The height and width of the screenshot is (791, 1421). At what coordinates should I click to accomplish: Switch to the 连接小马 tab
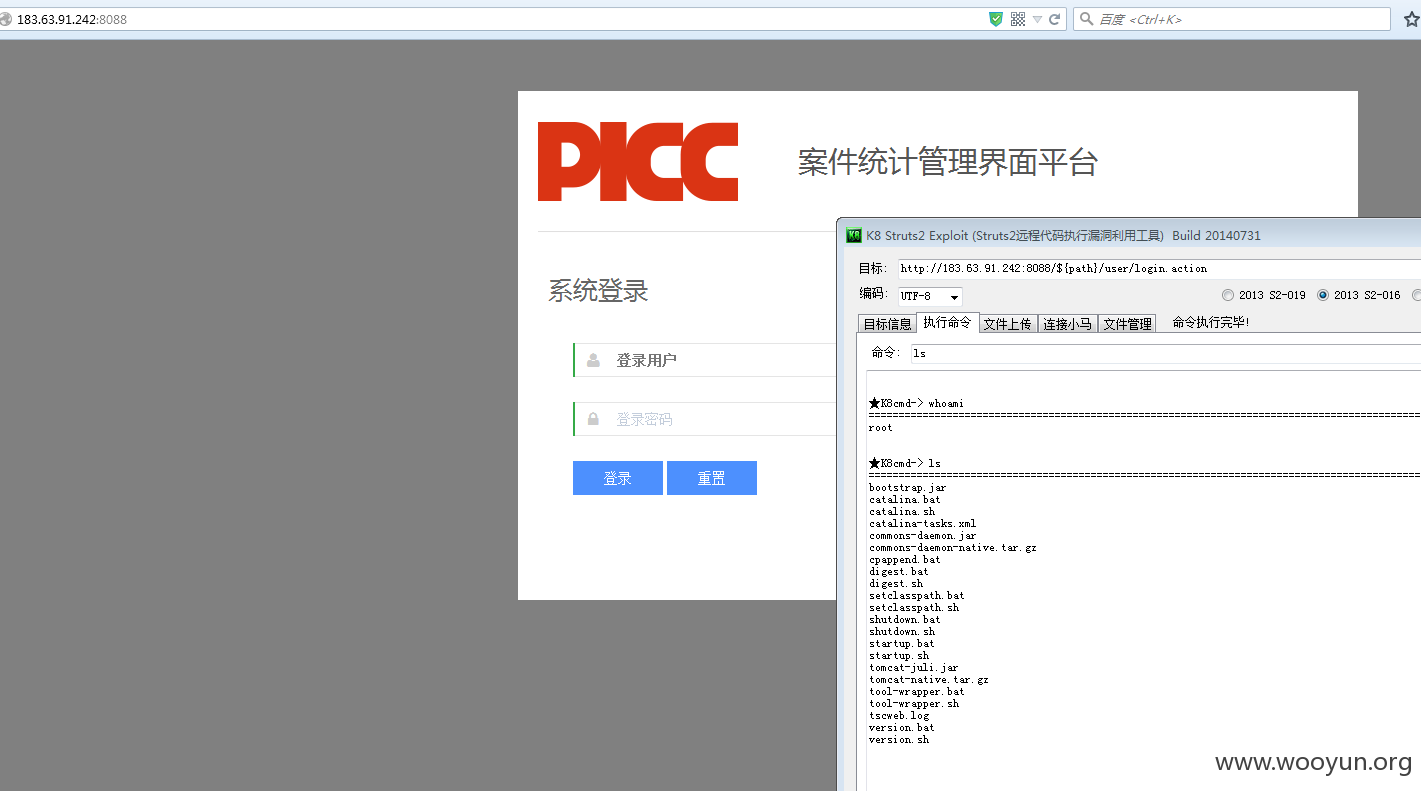[x=1068, y=324]
